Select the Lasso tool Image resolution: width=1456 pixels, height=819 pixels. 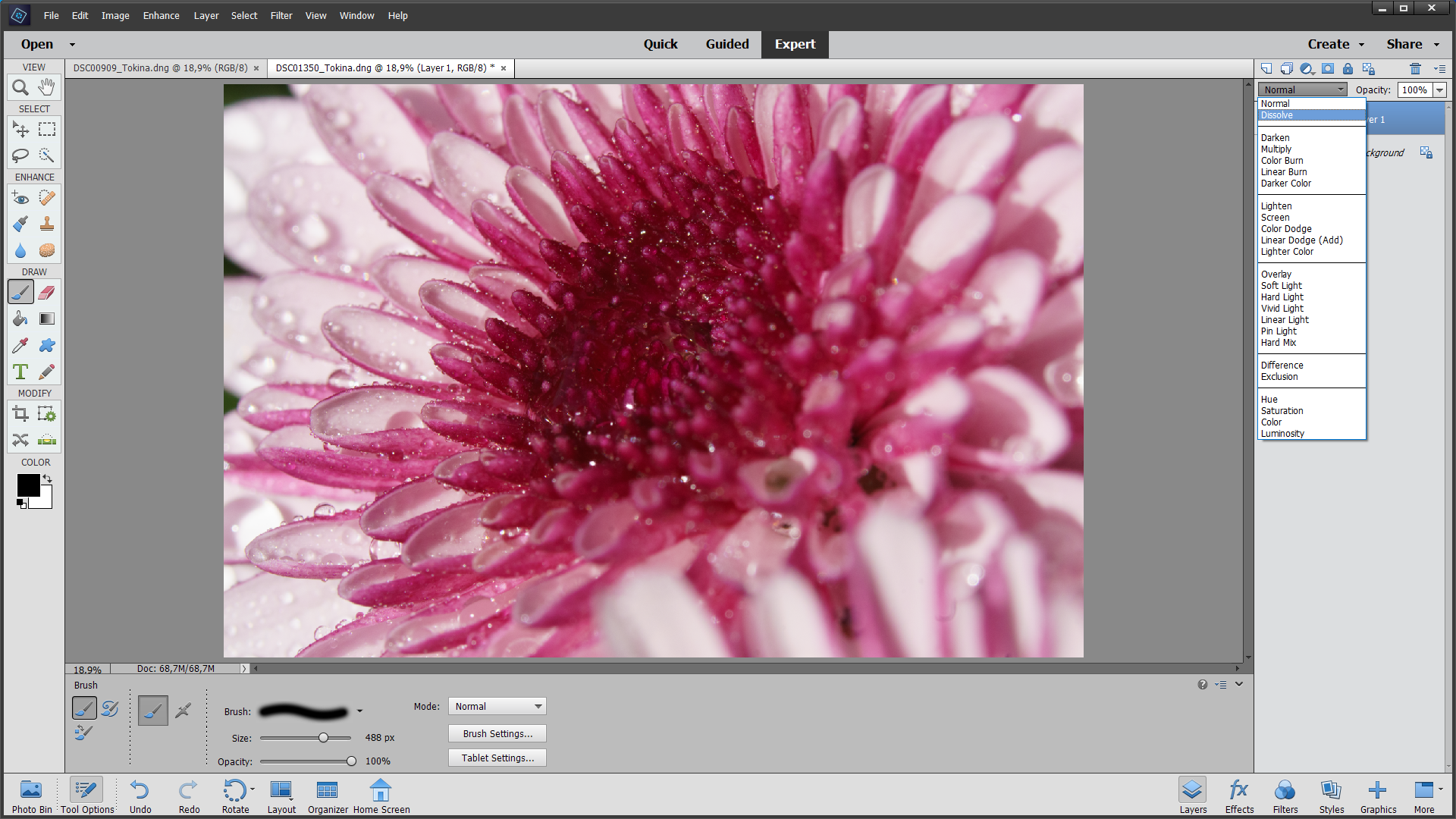(20, 155)
